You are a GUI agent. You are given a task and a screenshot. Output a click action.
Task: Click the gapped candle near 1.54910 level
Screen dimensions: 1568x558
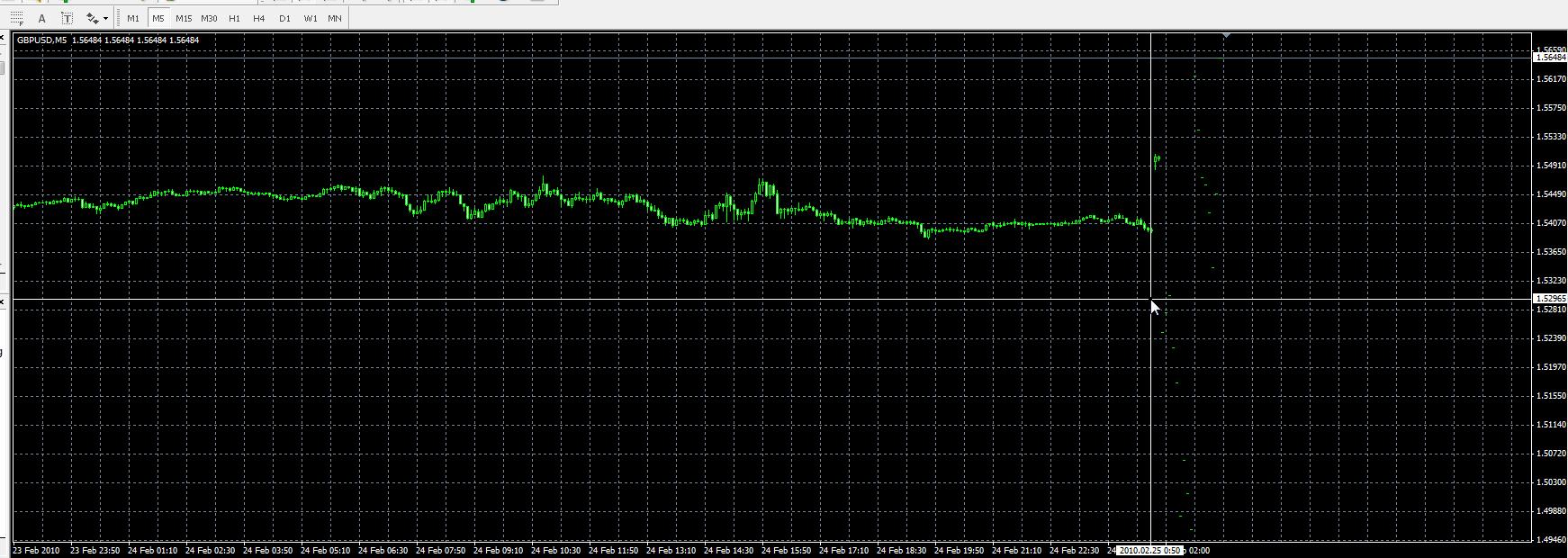(1157, 161)
